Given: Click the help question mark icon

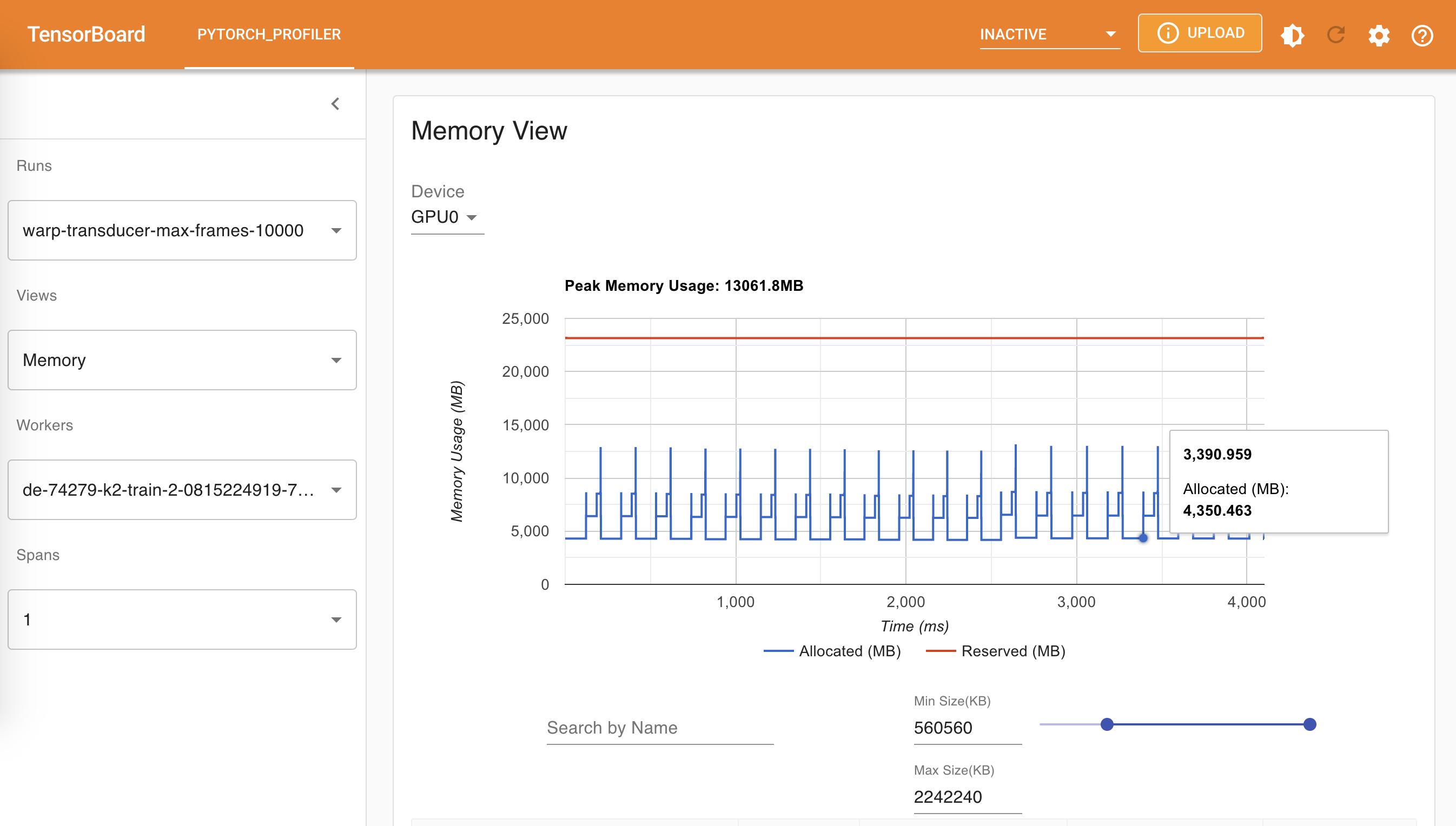Looking at the screenshot, I should click(1422, 34).
